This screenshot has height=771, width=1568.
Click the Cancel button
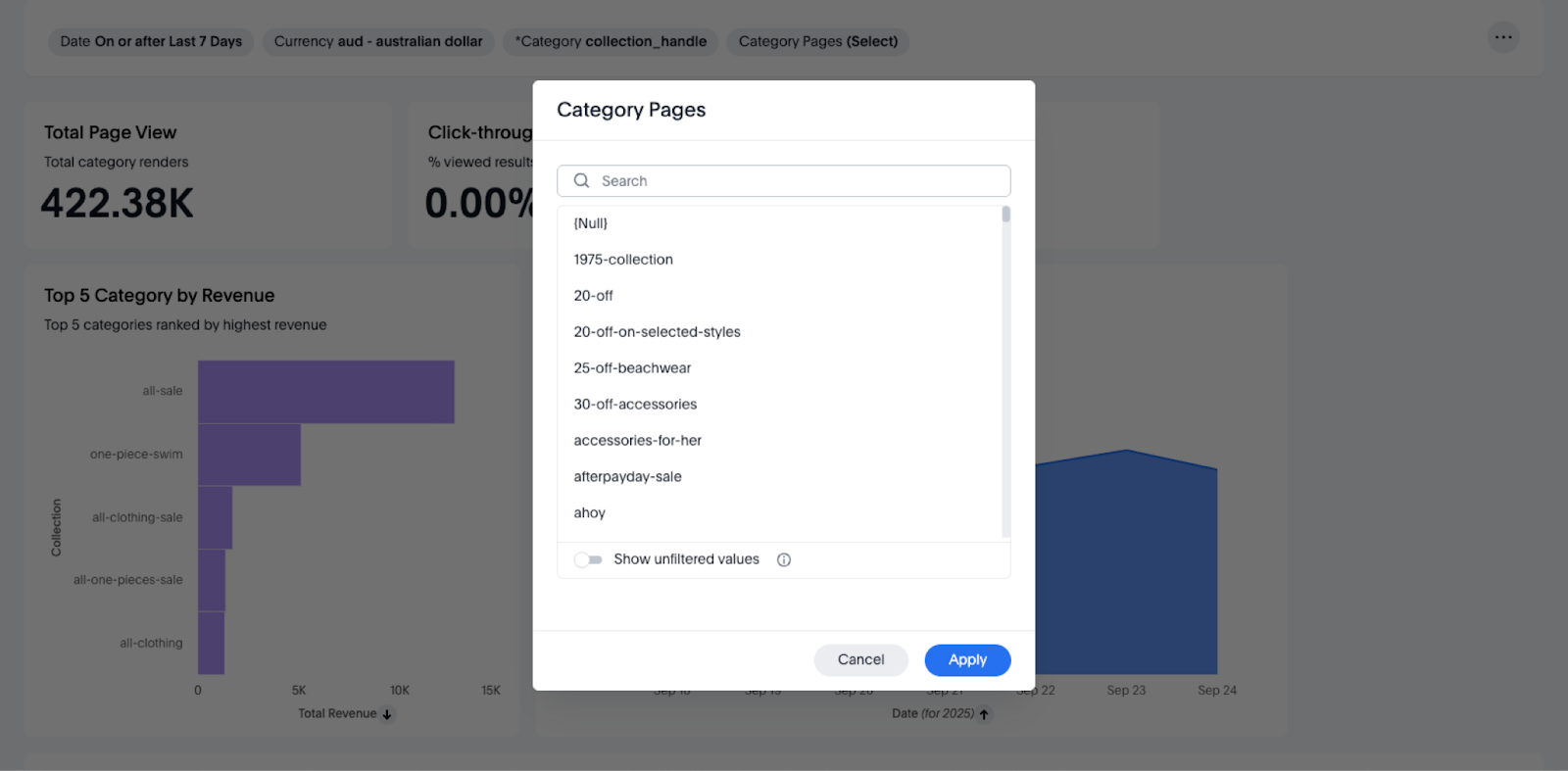coord(860,660)
